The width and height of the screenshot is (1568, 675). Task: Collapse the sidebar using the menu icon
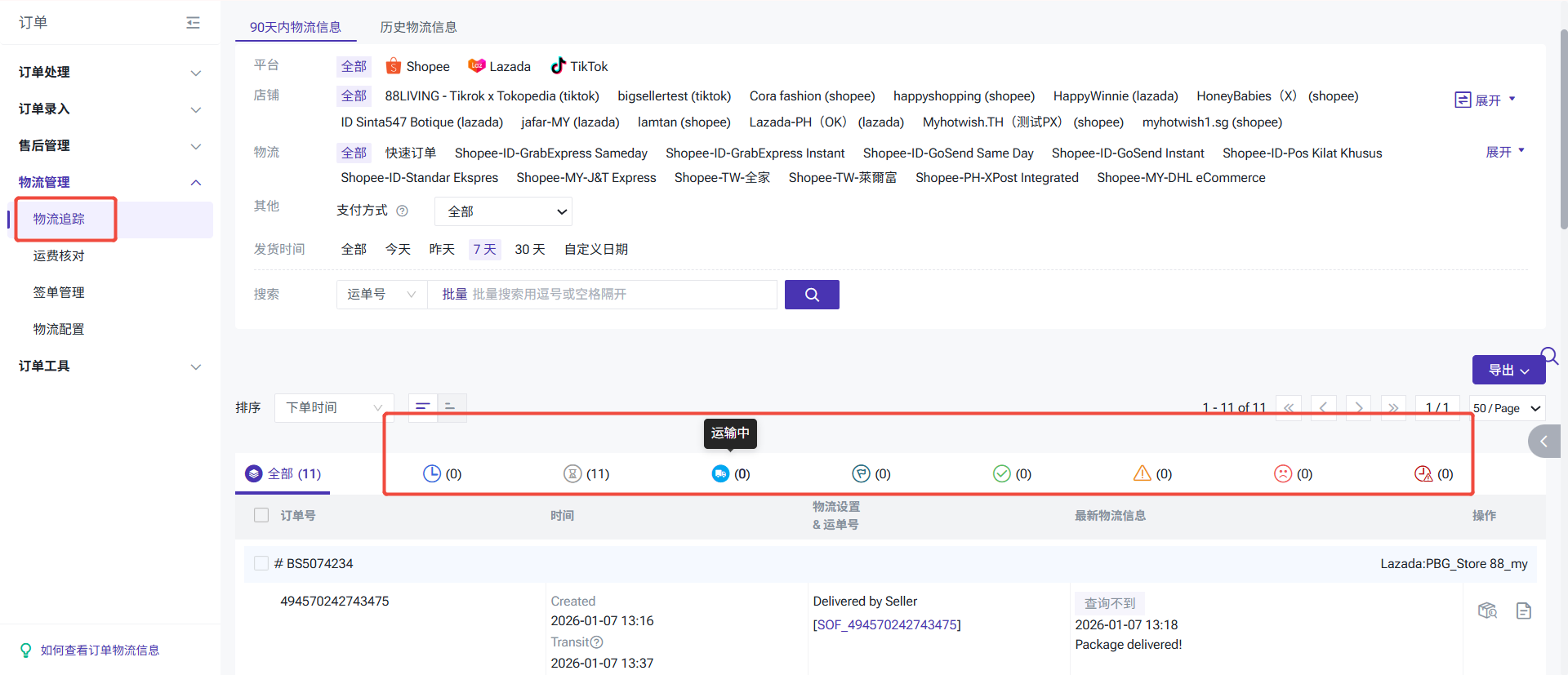coord(193,23)
